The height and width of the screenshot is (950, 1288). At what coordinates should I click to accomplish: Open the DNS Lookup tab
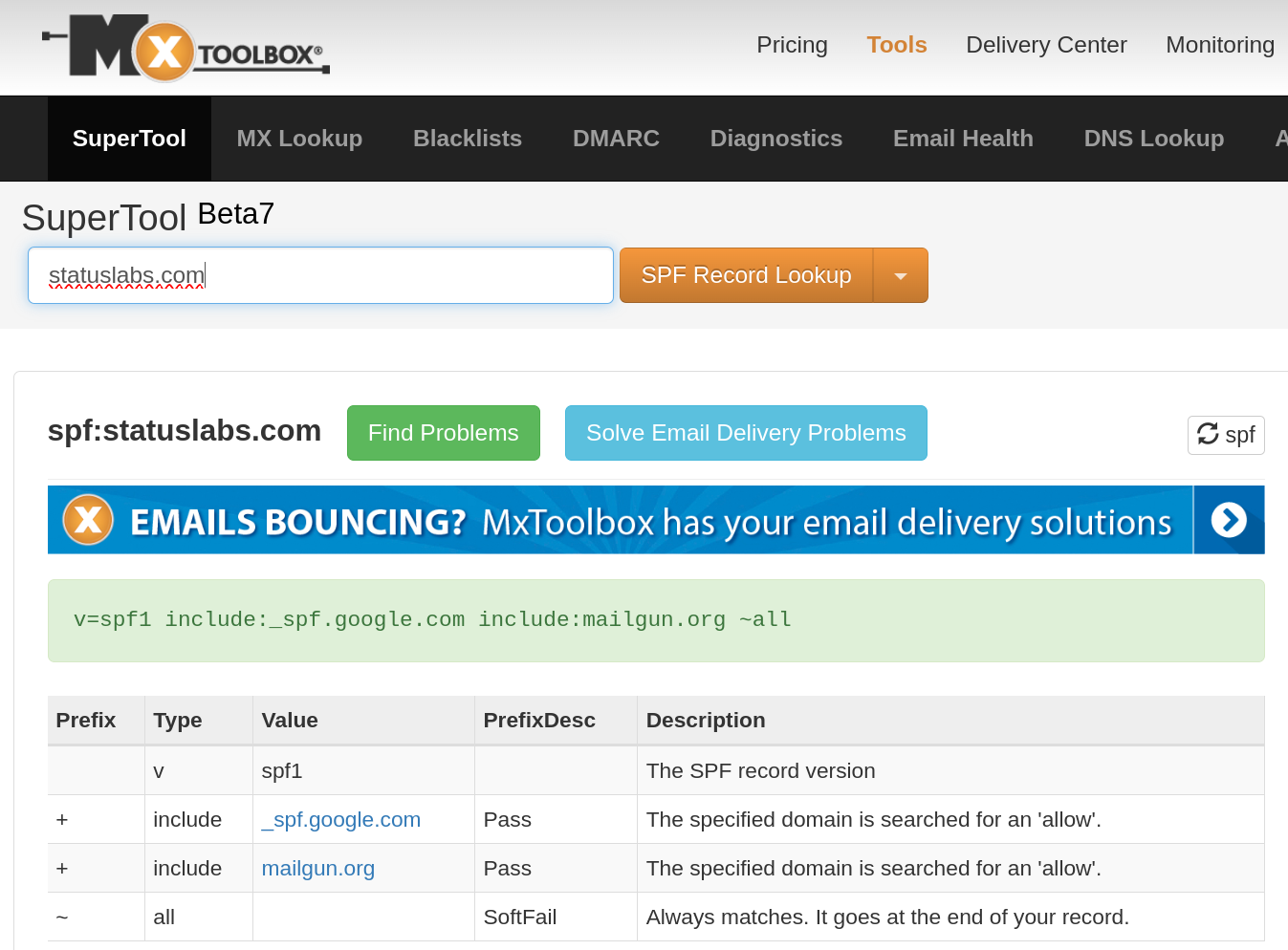coord(1154,139)
